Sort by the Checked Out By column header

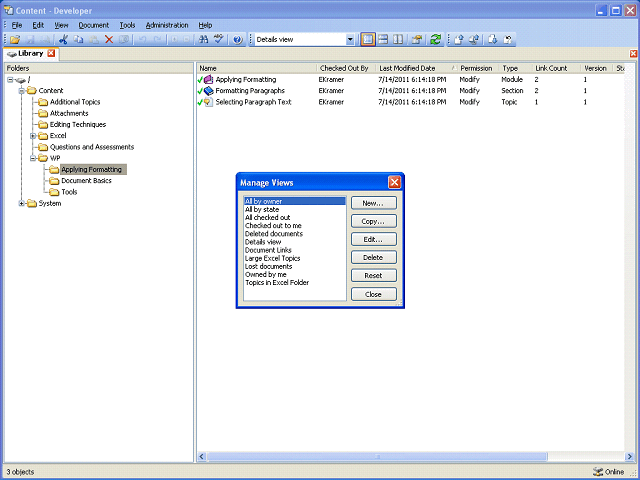[346, 68]
